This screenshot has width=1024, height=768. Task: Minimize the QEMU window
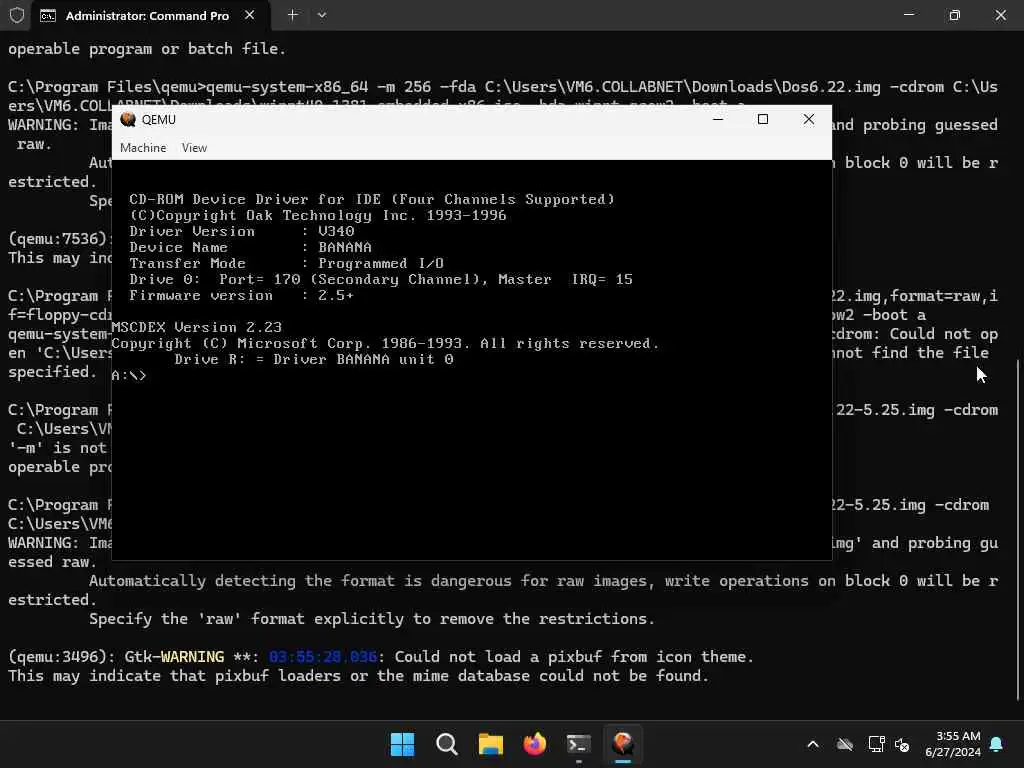coord(718,119)
